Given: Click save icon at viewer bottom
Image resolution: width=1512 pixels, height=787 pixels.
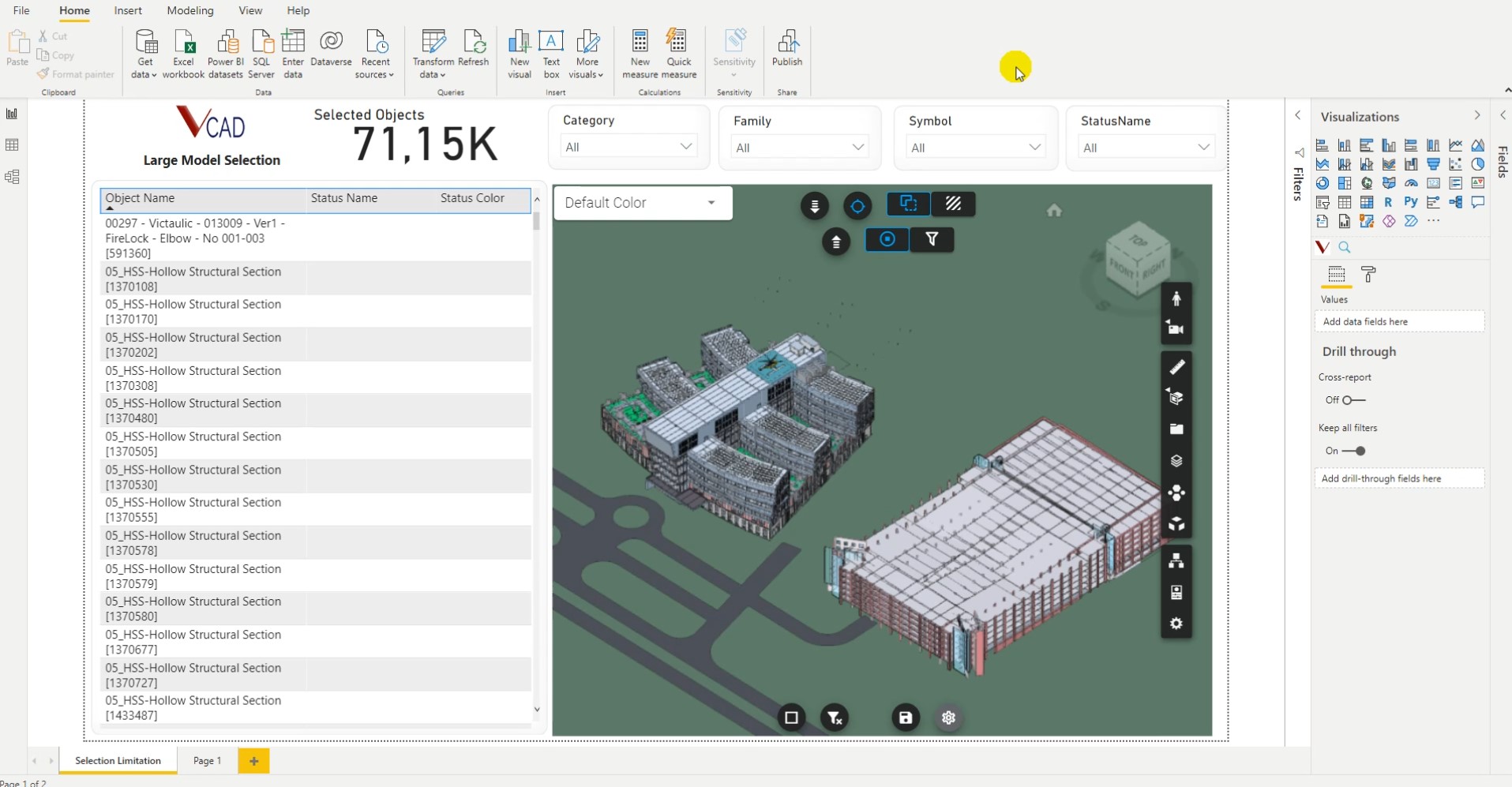Looking at the screenshot, I should click(906, 718).
